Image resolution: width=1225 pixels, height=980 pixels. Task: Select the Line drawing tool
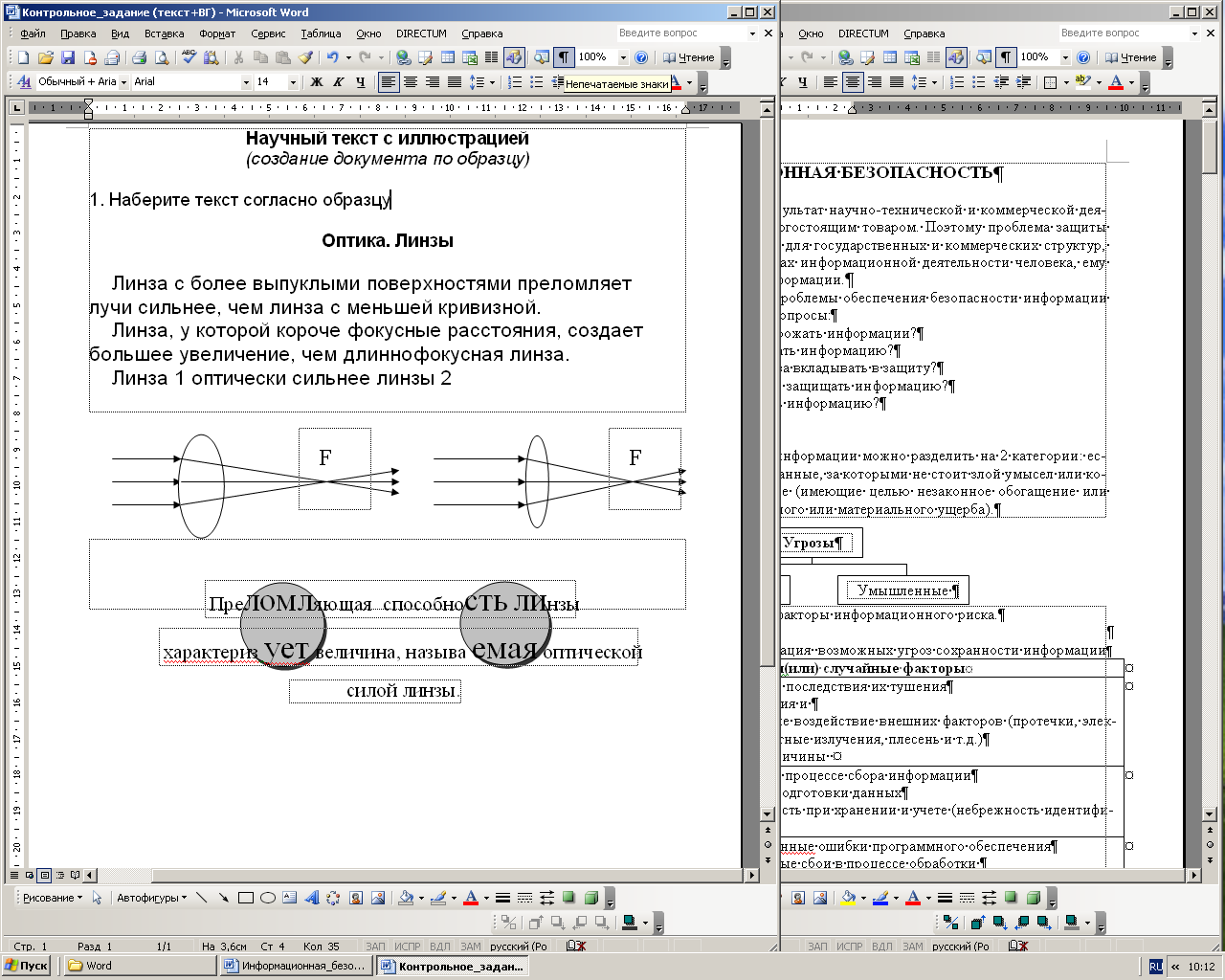point(201,898)
